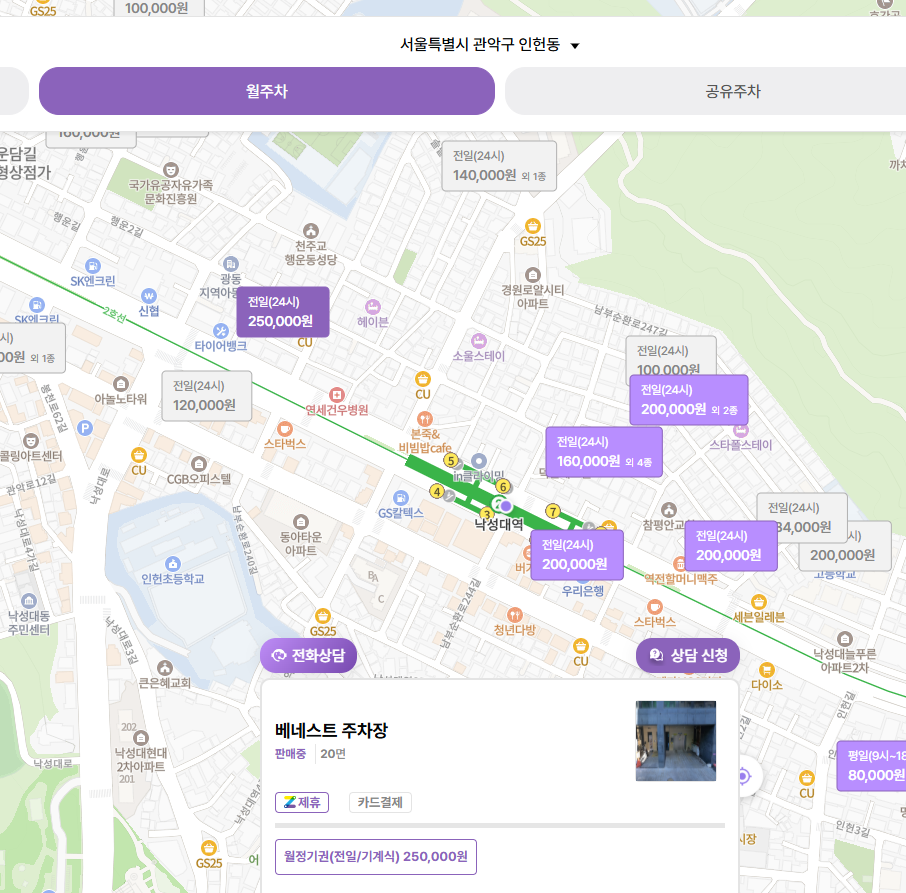Screen dimensions: 906x893
Task: Click the 전화상담 button
Action: coord(308,655)
